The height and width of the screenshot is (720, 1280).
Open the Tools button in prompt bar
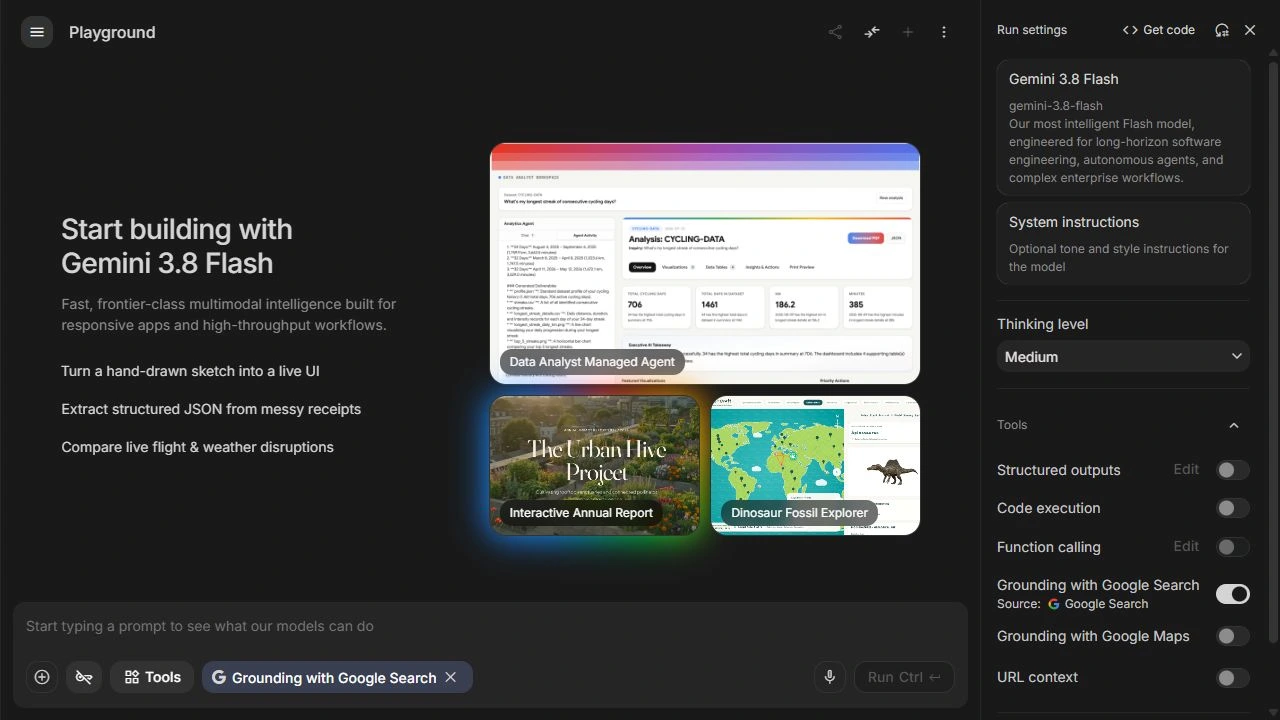click(152, 677)
